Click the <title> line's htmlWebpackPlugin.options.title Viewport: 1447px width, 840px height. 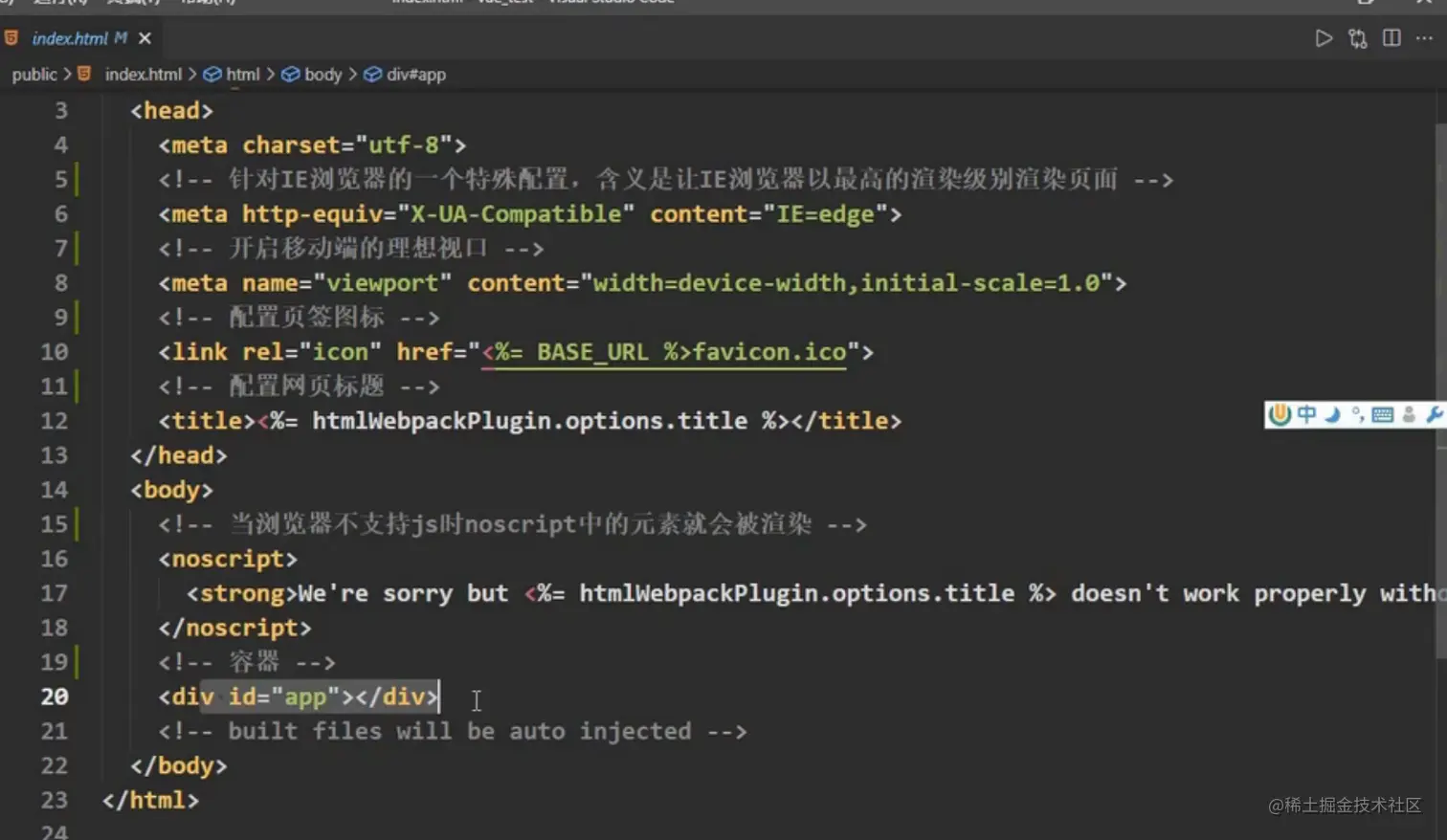point(530,421)
